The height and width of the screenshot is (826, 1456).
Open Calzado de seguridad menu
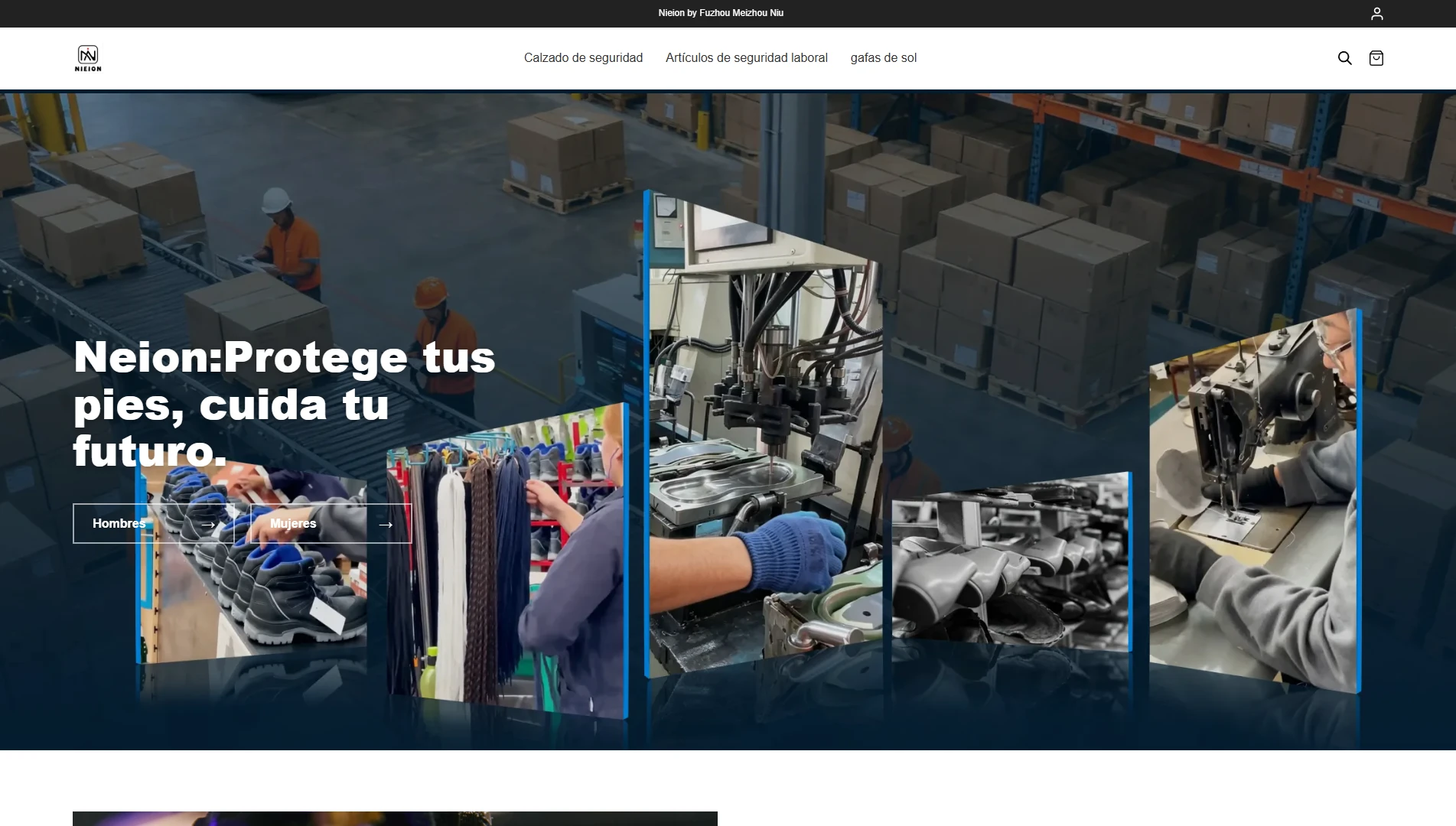[x=583, y=58]
